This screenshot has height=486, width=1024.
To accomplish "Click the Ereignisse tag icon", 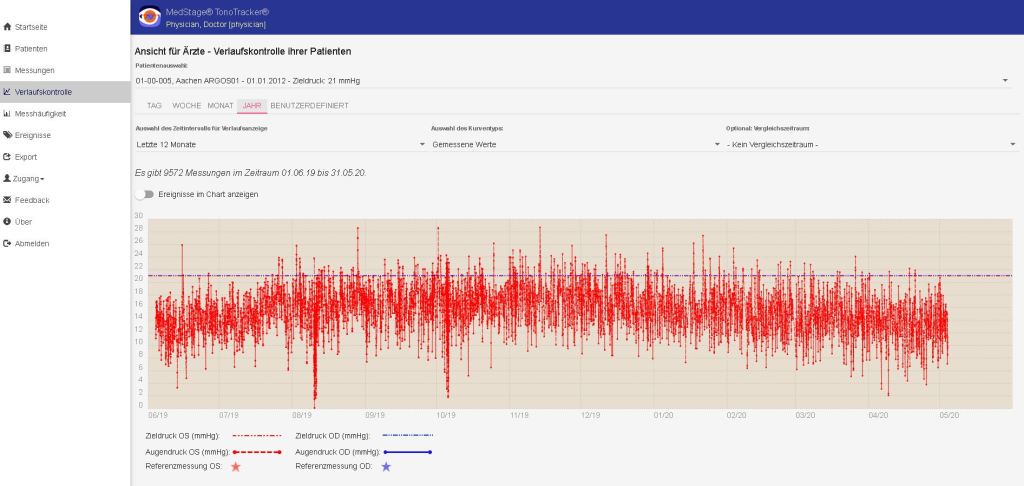I will [7, 135].
